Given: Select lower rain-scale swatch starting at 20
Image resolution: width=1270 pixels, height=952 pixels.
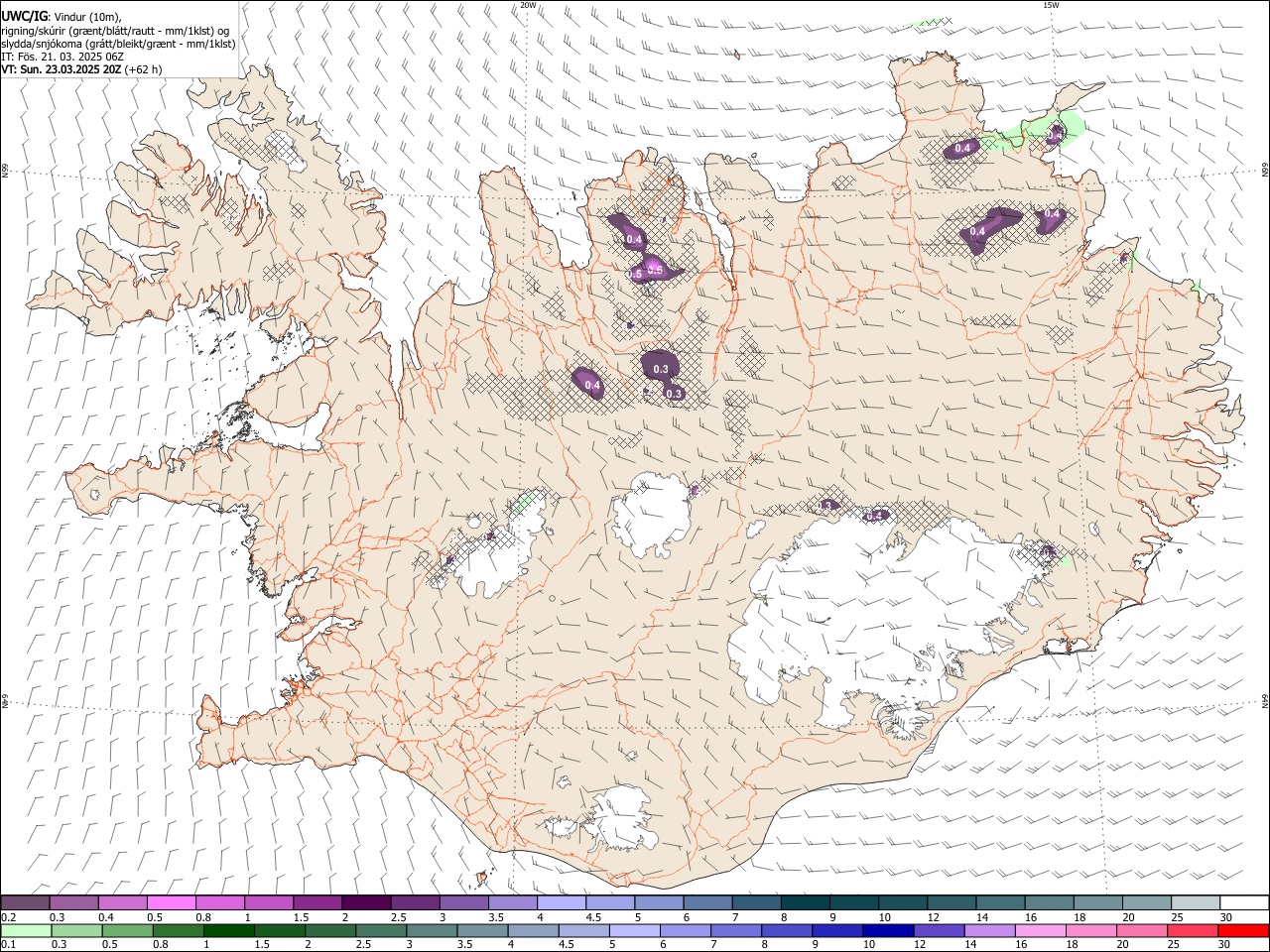Looking at the screenshot, I should (x=1140, y=931).
